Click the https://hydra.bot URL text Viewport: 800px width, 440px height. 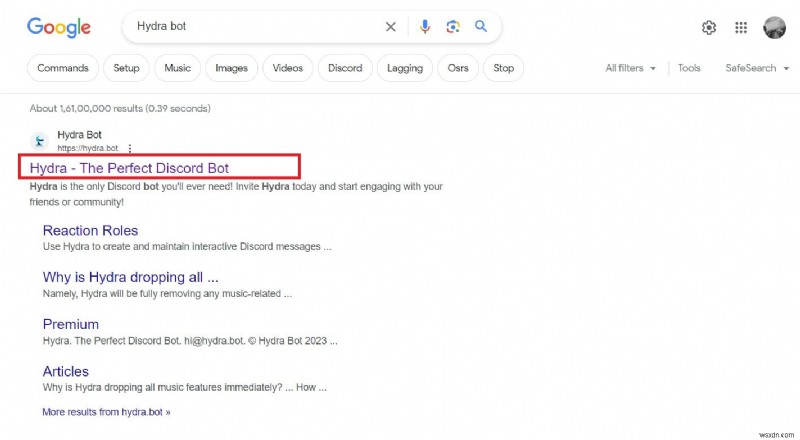pyautogui.click(x=88, y=148)
